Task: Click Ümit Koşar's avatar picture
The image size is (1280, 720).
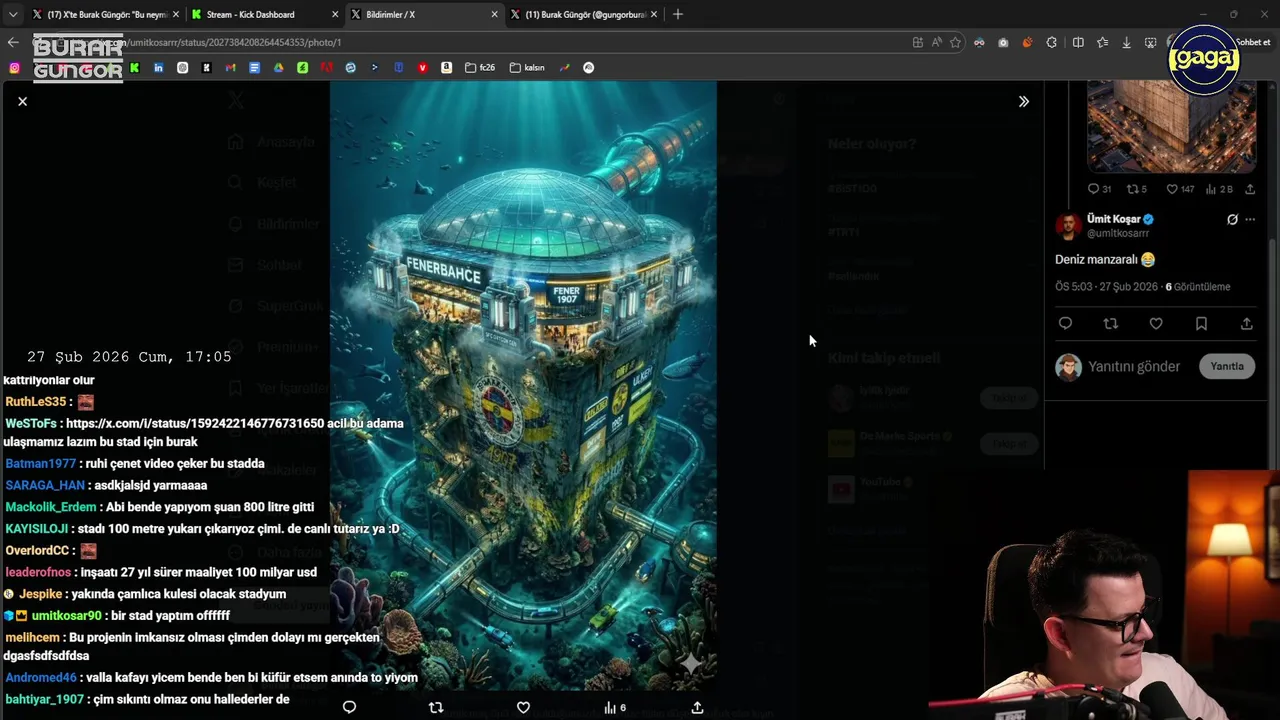Action: [x=1068, y=226]
